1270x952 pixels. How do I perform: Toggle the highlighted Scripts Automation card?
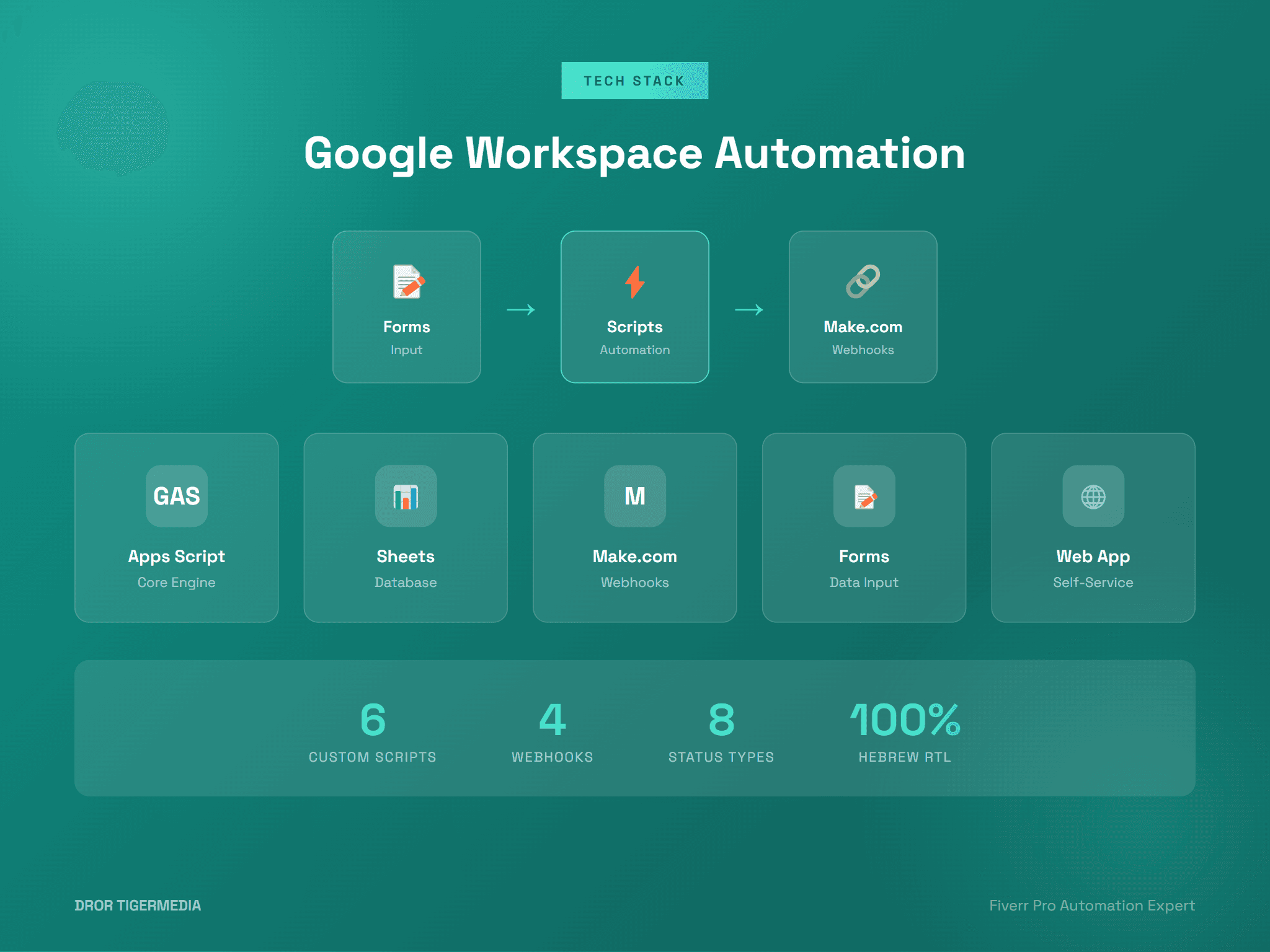(x=634, y=307)
